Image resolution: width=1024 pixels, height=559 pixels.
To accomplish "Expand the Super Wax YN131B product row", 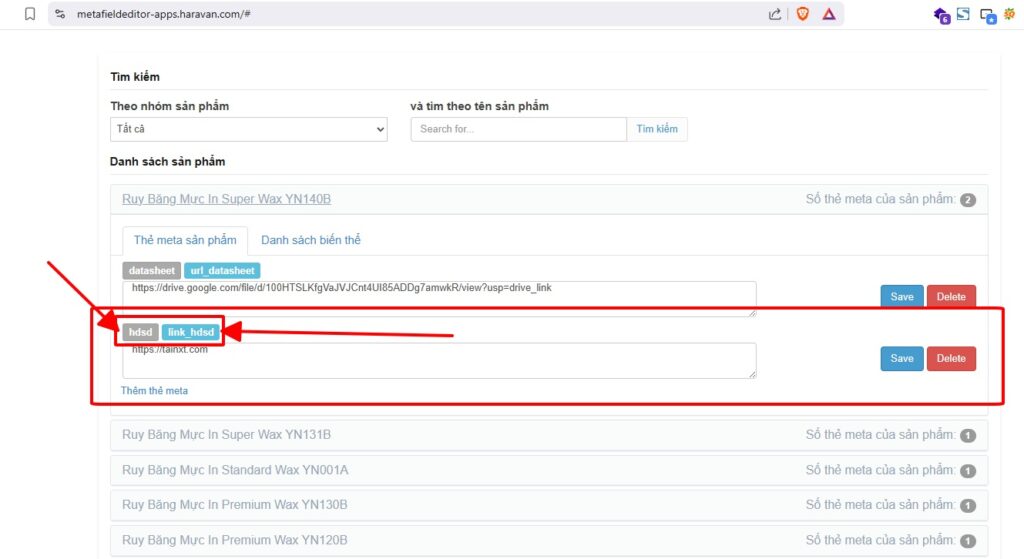I will coord(226,435).
